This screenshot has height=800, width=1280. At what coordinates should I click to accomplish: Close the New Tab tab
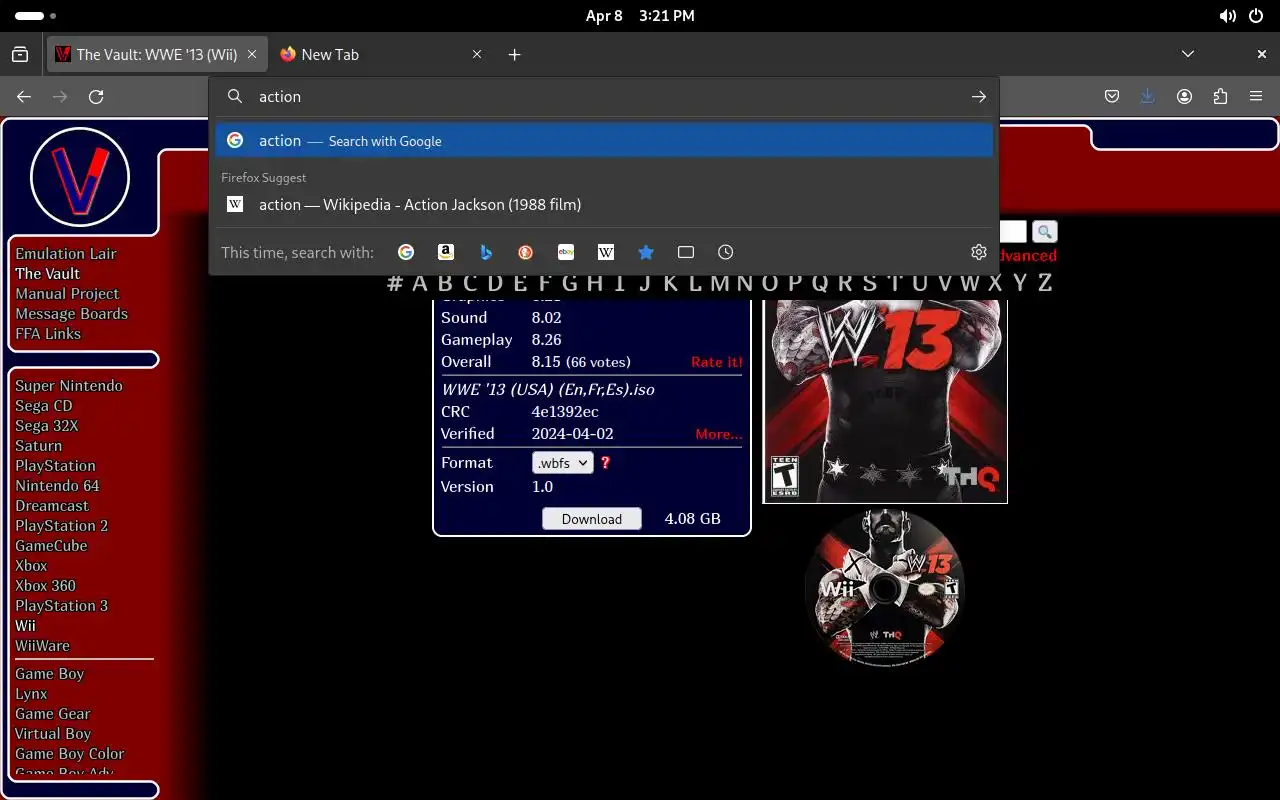point(477,55)
